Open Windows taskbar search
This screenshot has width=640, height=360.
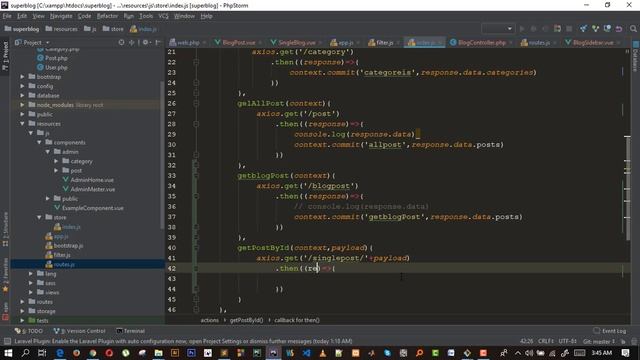[x=25, y=353]
